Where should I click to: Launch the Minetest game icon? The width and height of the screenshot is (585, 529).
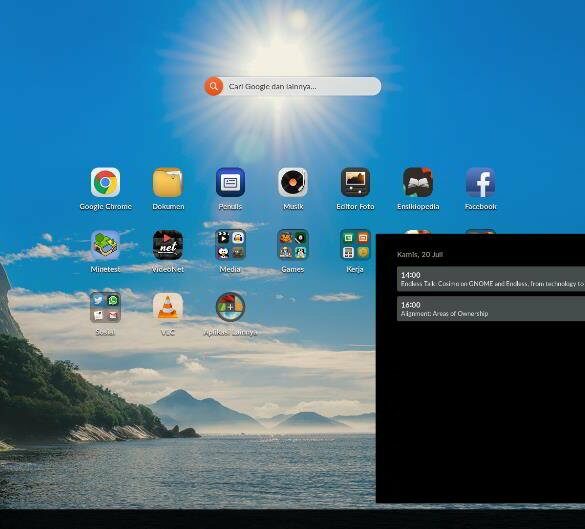click(105, 245)
